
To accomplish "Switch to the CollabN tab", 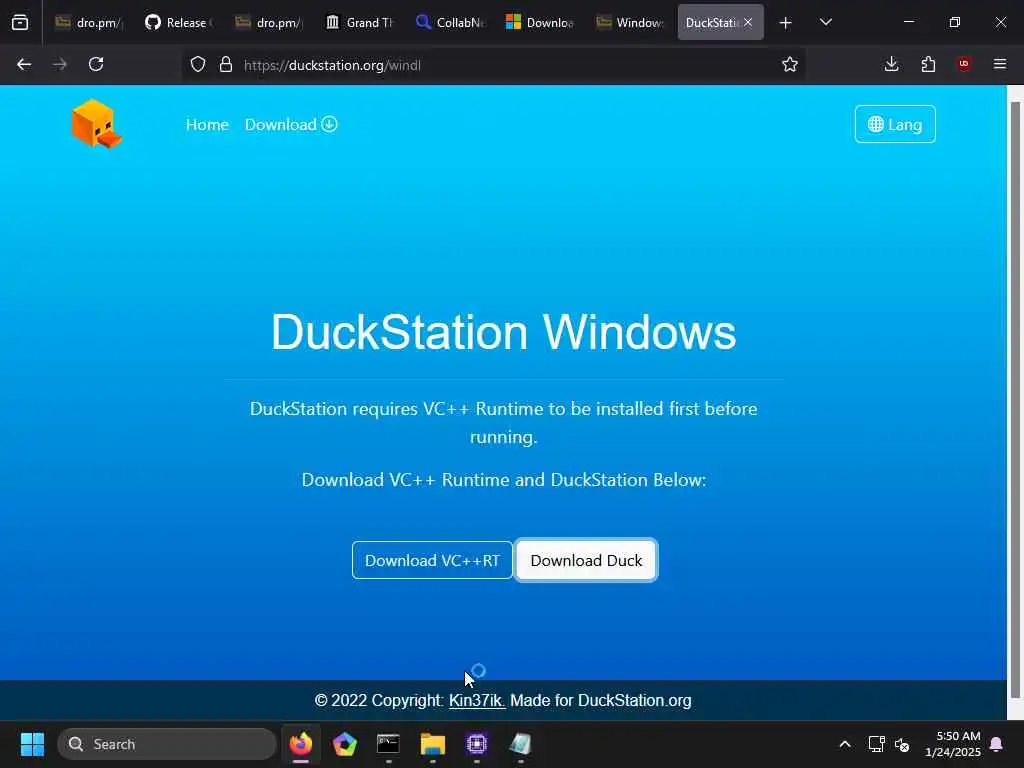I will pyautogui.click(x=450, y=22).
